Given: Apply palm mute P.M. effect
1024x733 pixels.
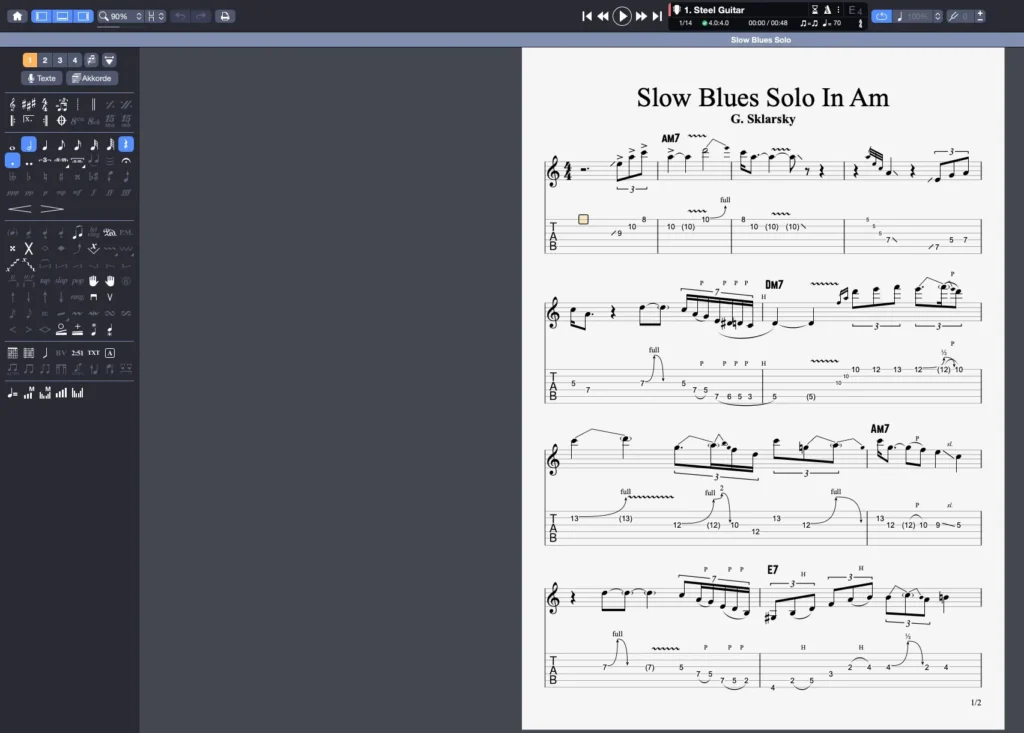Looking at the screenshot, I should click(x=126, y=233).
